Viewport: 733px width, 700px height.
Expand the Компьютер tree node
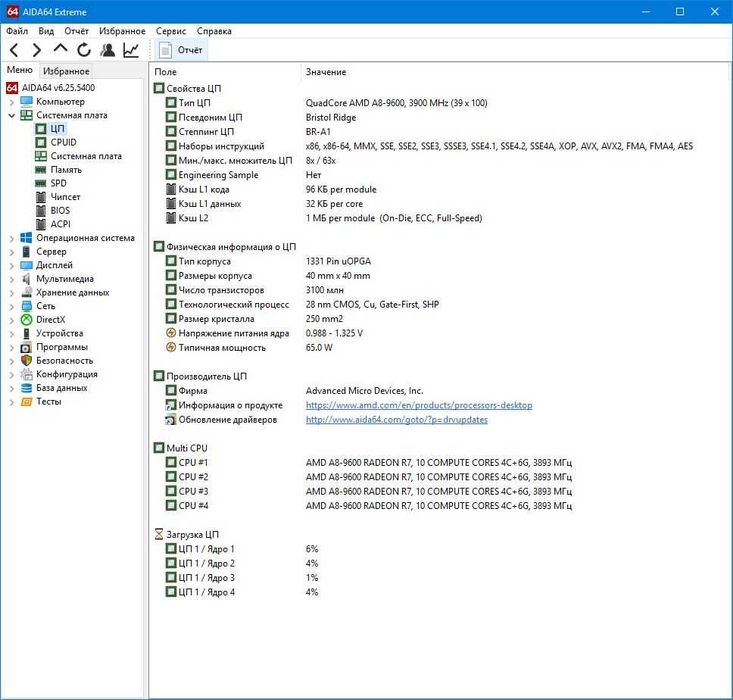(12, 101)
